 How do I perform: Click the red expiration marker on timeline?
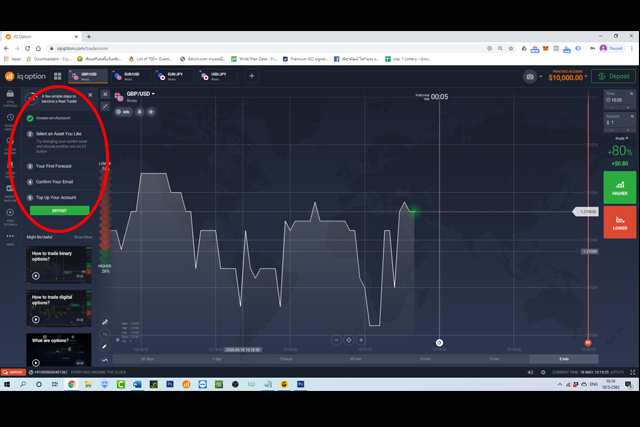click(588, 342)
